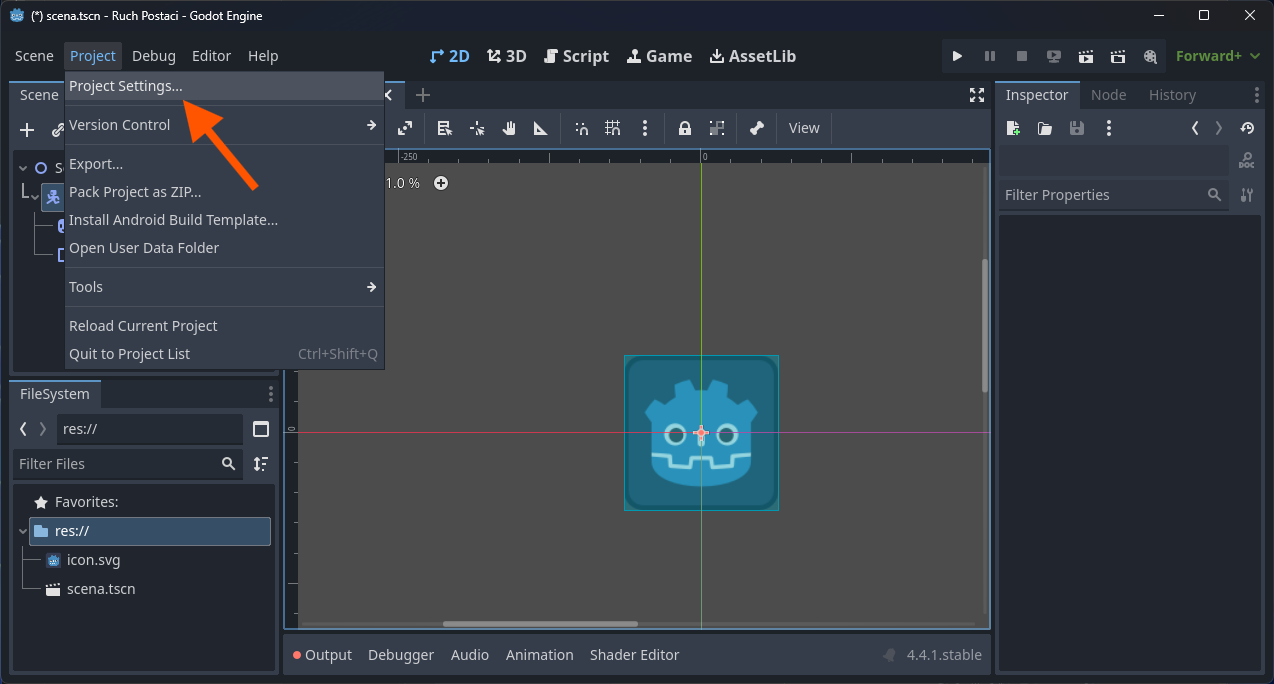This screenshot has width=1274, height=684.
Task: Switch to the Script workspace
Action: (576, 56)
